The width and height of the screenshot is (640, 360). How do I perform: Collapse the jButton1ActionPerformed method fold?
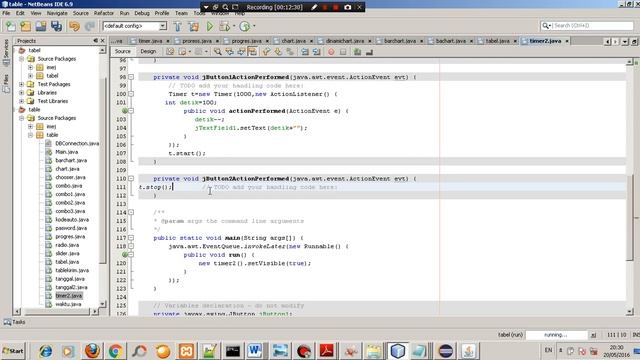pyautogui.click(x=131, y=77)
